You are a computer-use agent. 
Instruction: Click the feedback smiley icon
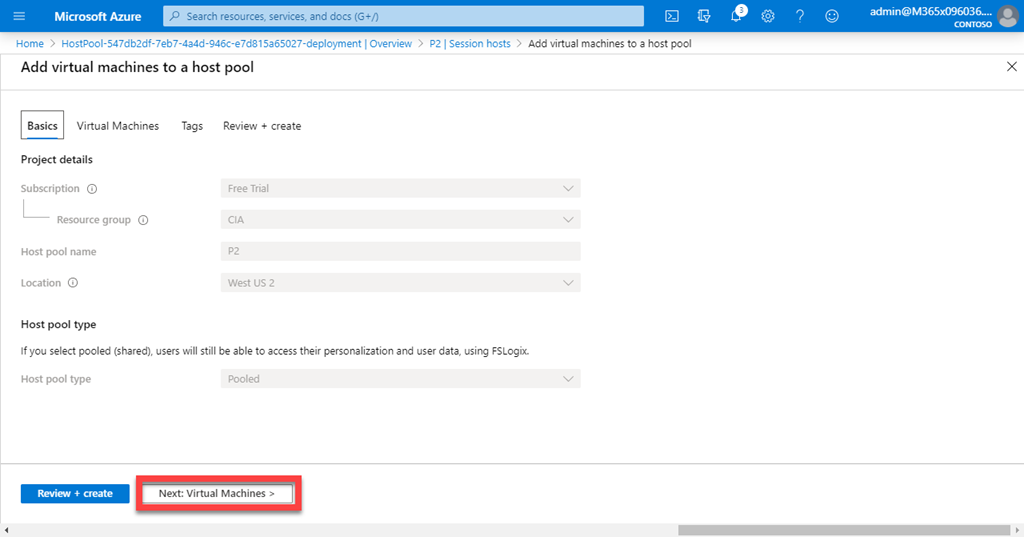832,16
